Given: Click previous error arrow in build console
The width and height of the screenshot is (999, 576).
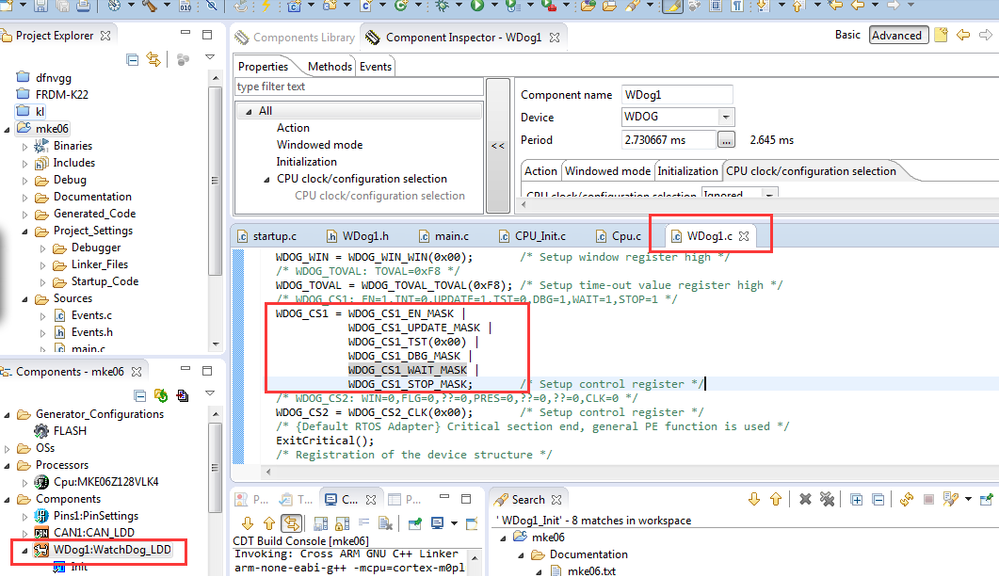Looking at the screenshot, I should coord(269,524).
